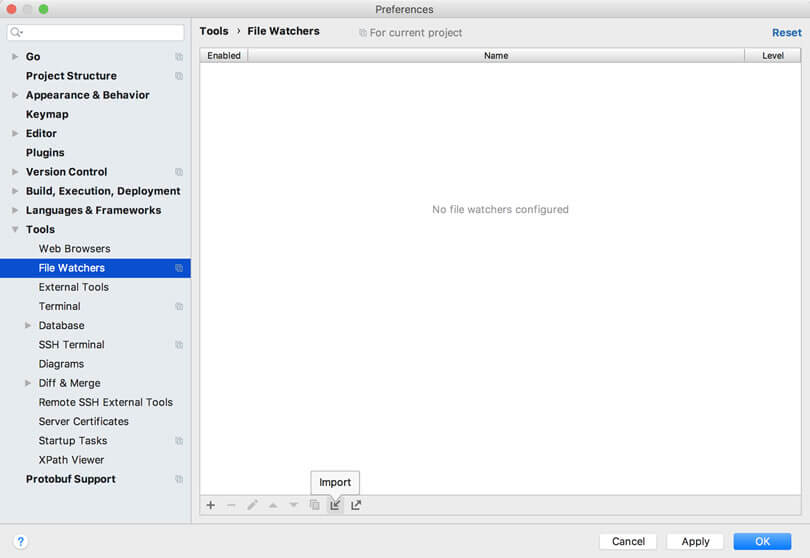The height and width of the screenshot is (558, 810).
Task: Click the Reset link
Action: (786, 32)
